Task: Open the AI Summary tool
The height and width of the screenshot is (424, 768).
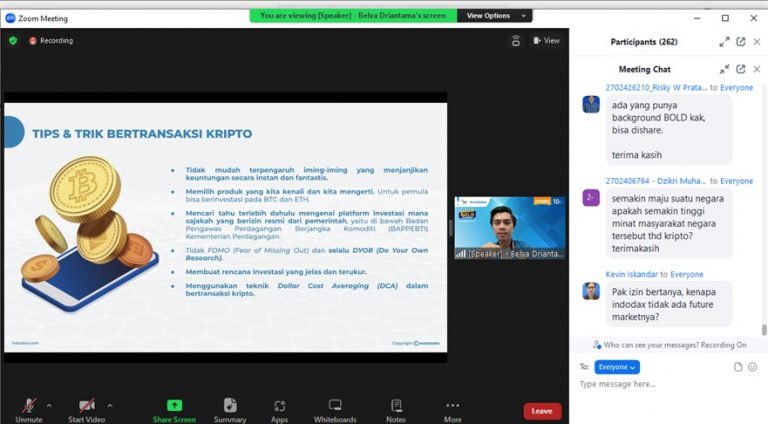Action: coord(230,410)
